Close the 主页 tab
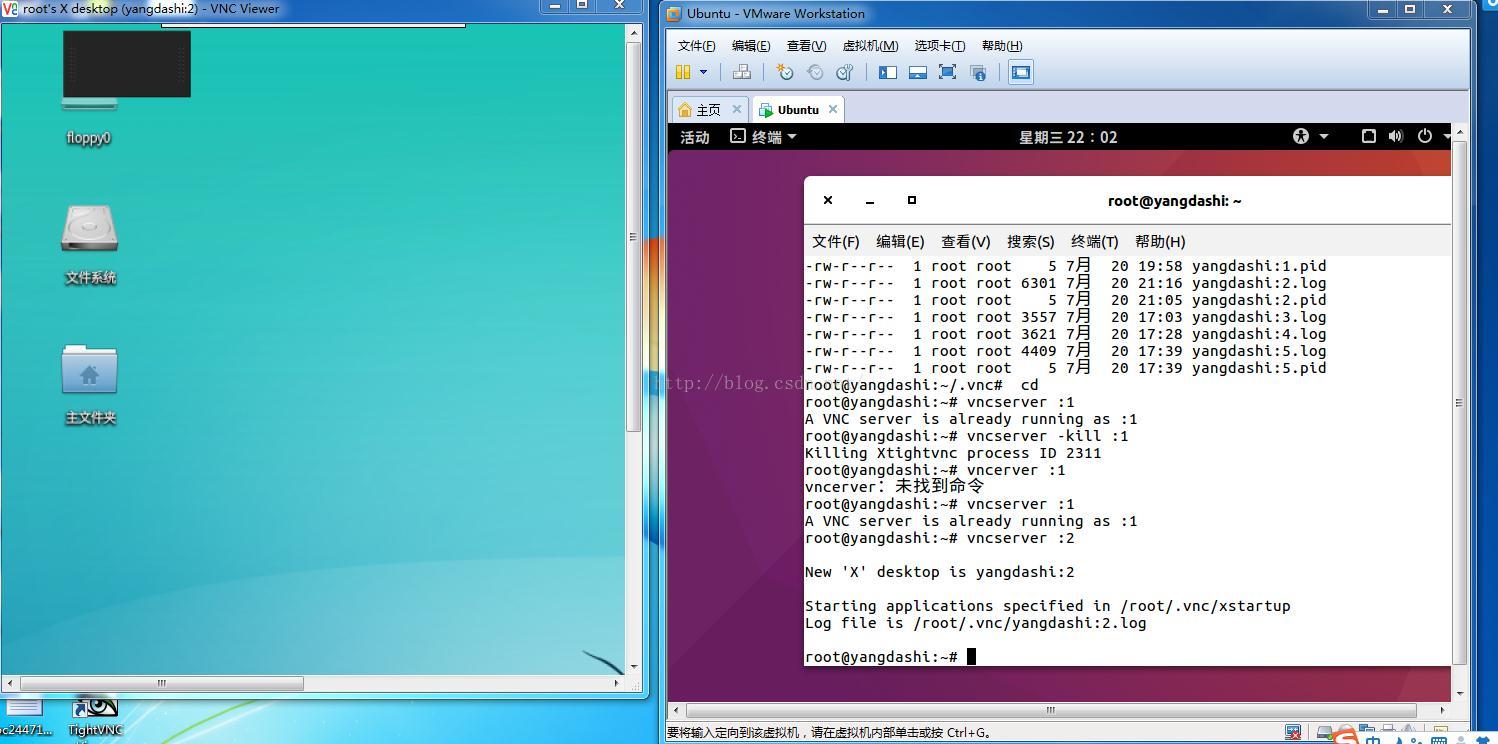The height and width of the screenshot is (744, 1498). coord(737,109)
